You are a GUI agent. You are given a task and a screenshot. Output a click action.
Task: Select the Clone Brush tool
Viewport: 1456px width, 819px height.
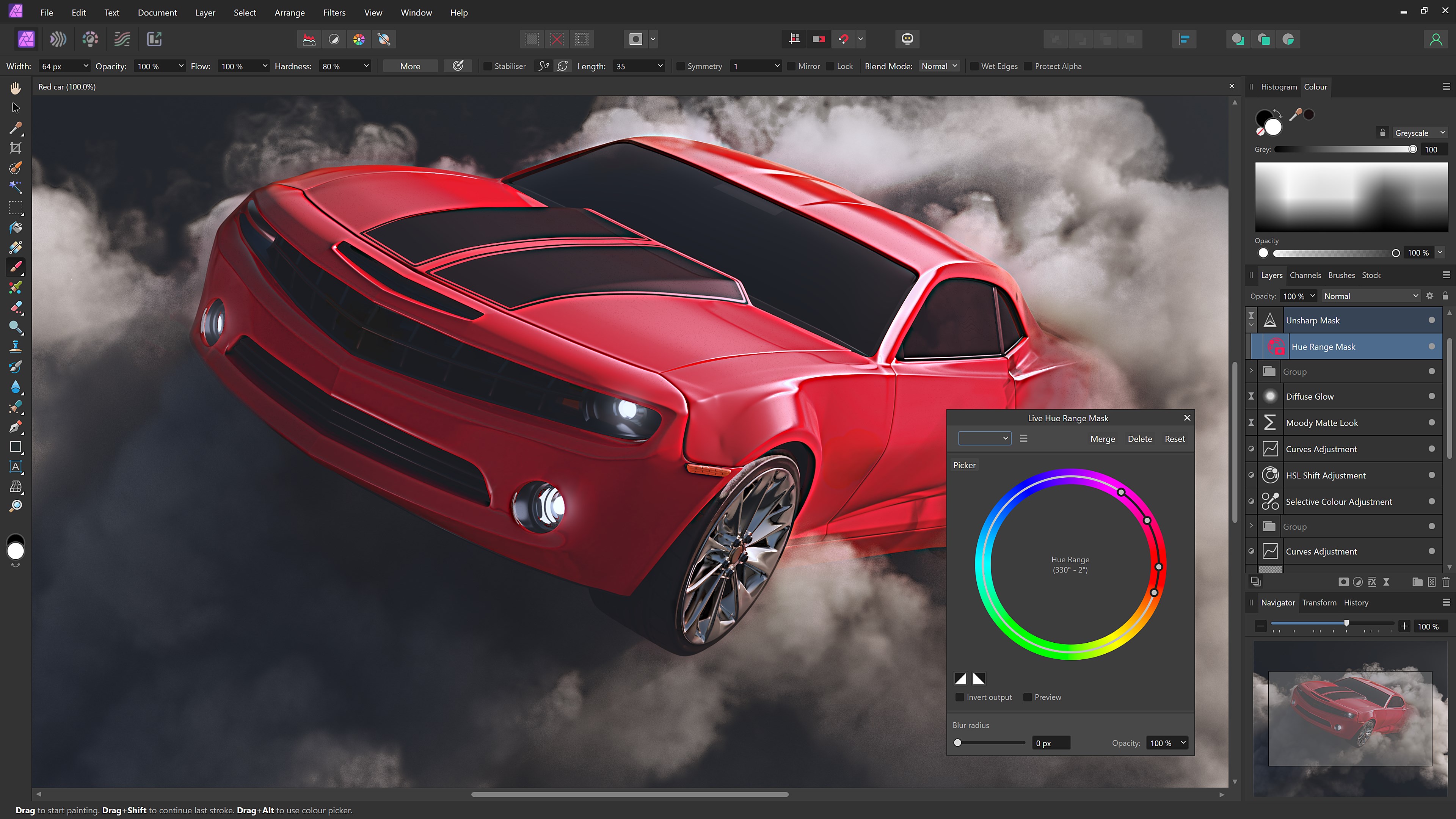[15, 347]
